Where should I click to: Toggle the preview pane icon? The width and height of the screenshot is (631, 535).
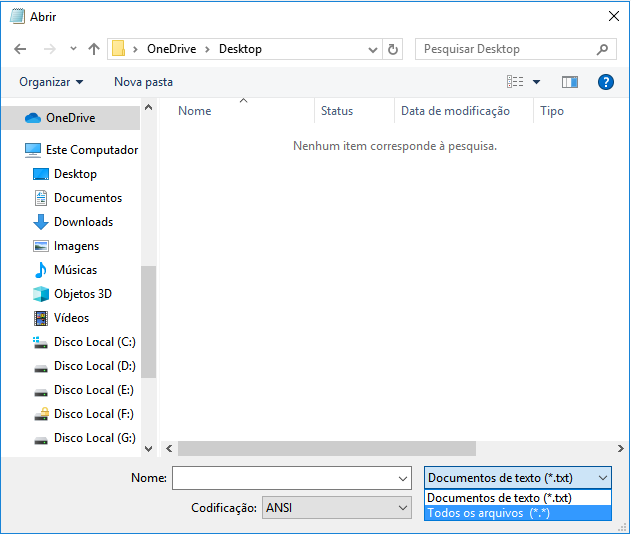570,82
